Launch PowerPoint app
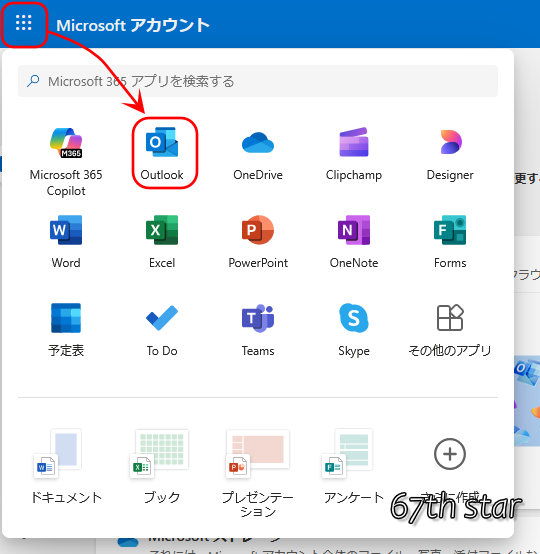 tap(258, 242)
